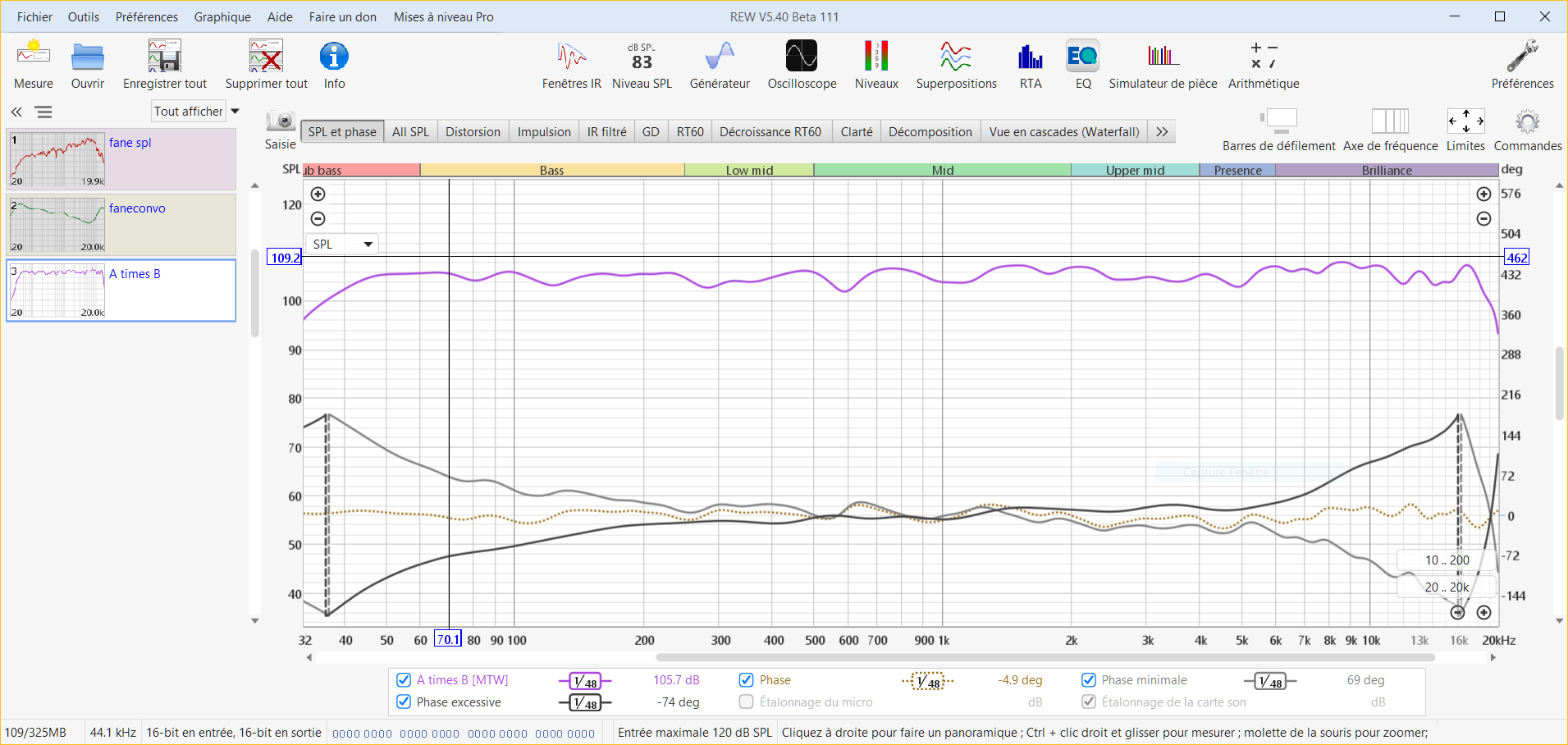Uncheck the Phase trace checkbox
This screenshot has height=745, width=1568.
747,679
